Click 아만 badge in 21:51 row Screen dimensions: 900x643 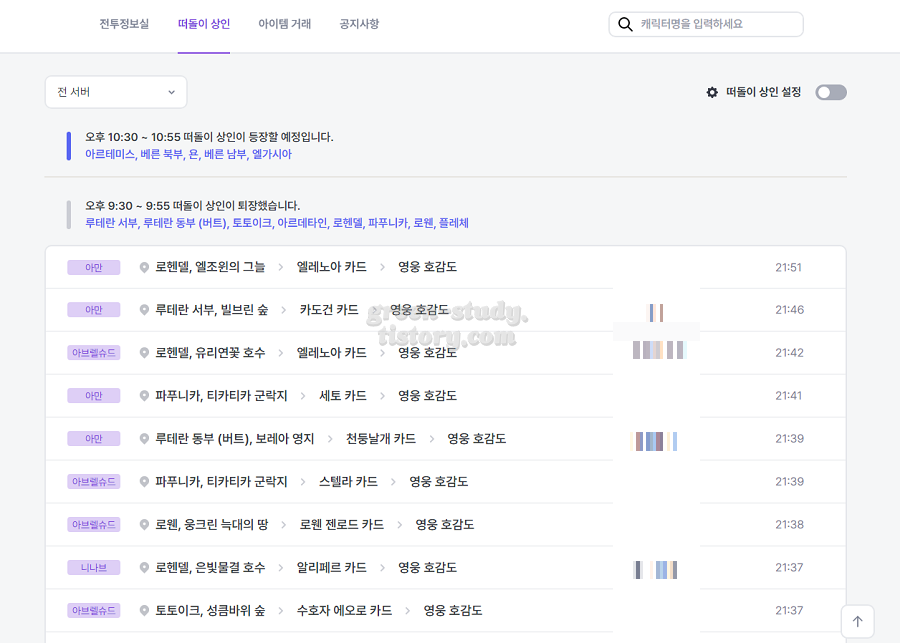tap(94, 268)
